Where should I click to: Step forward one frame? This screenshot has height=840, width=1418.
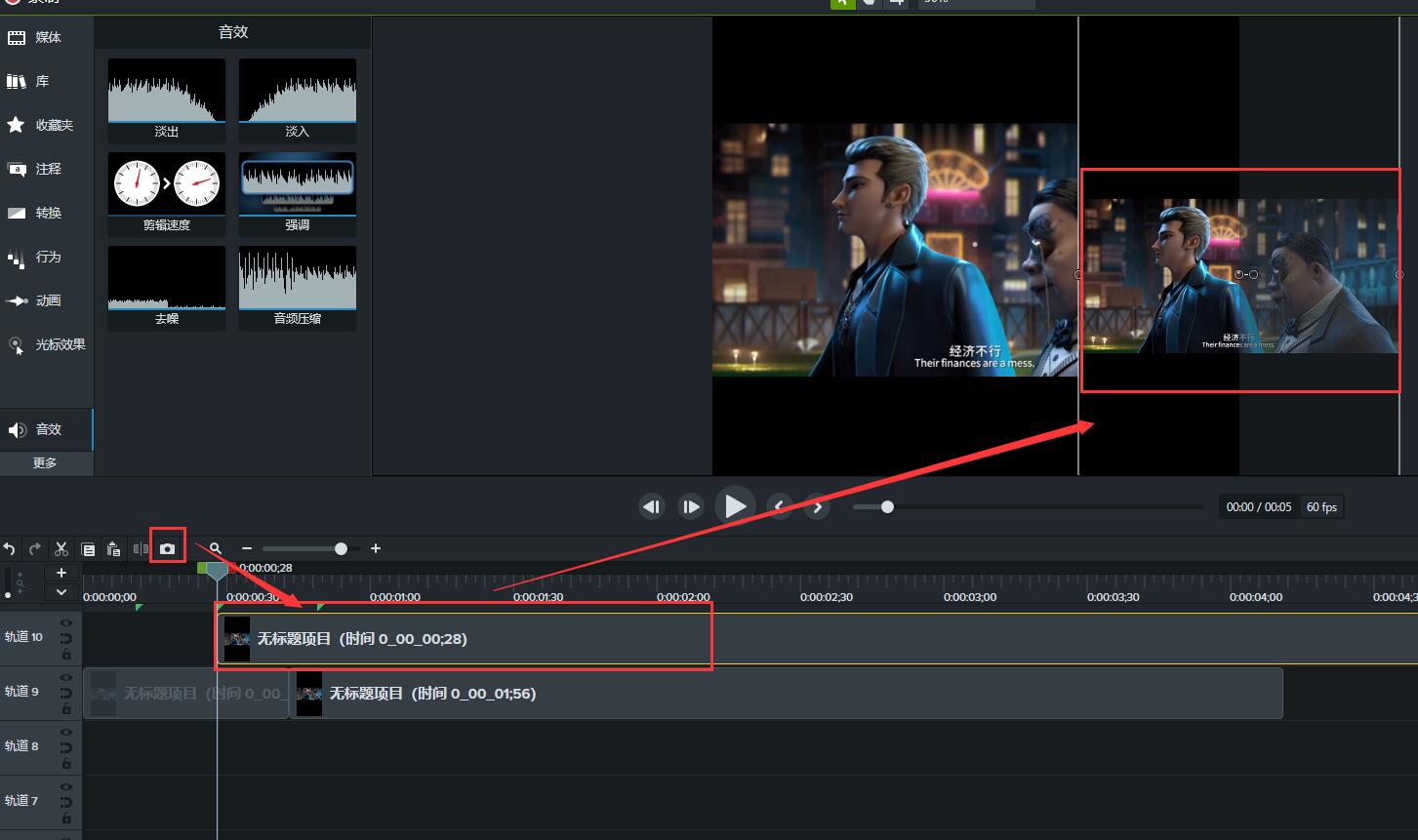point(691,506)
